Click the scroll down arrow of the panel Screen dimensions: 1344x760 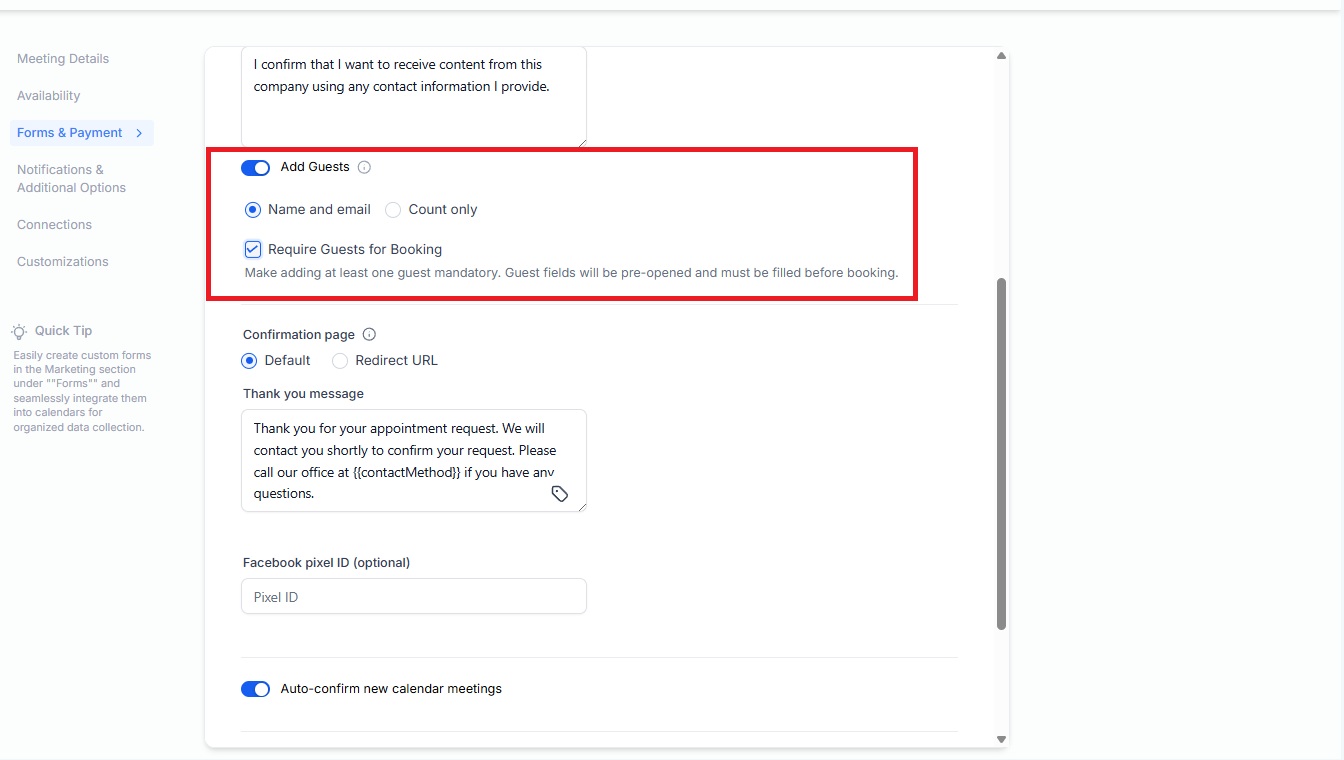pos(1001,739)
